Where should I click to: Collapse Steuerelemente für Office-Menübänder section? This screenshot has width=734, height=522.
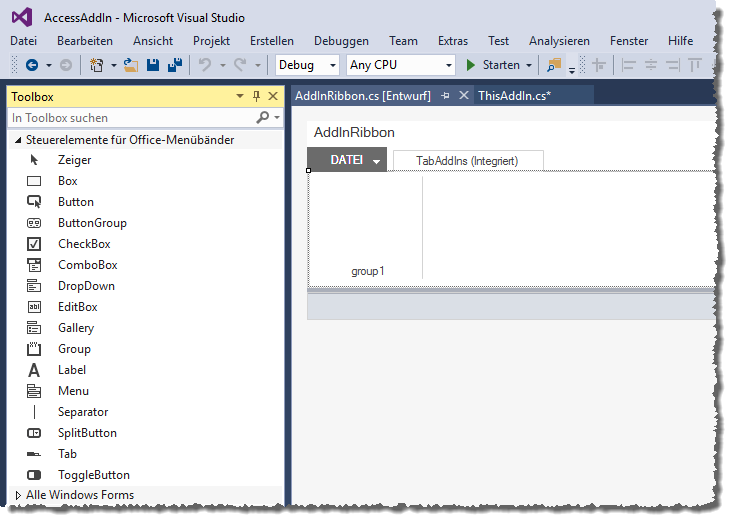18,140
